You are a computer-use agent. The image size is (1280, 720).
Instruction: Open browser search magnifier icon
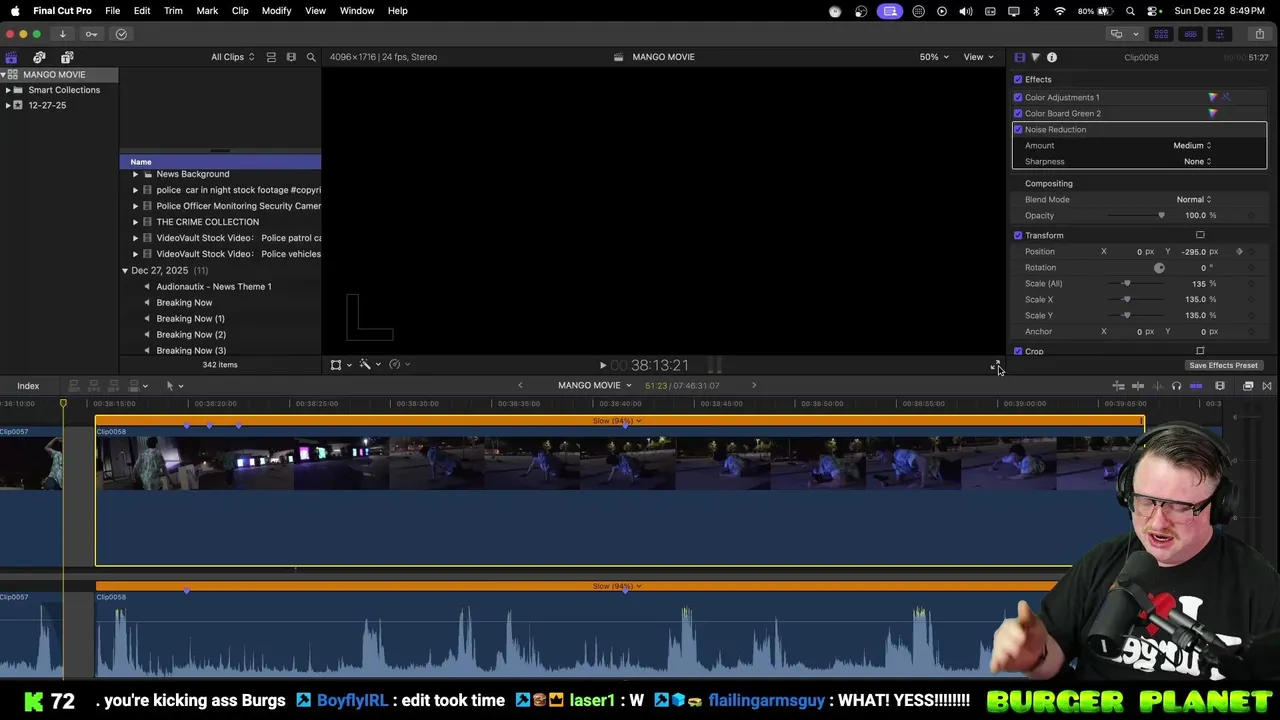coord(311,57)
